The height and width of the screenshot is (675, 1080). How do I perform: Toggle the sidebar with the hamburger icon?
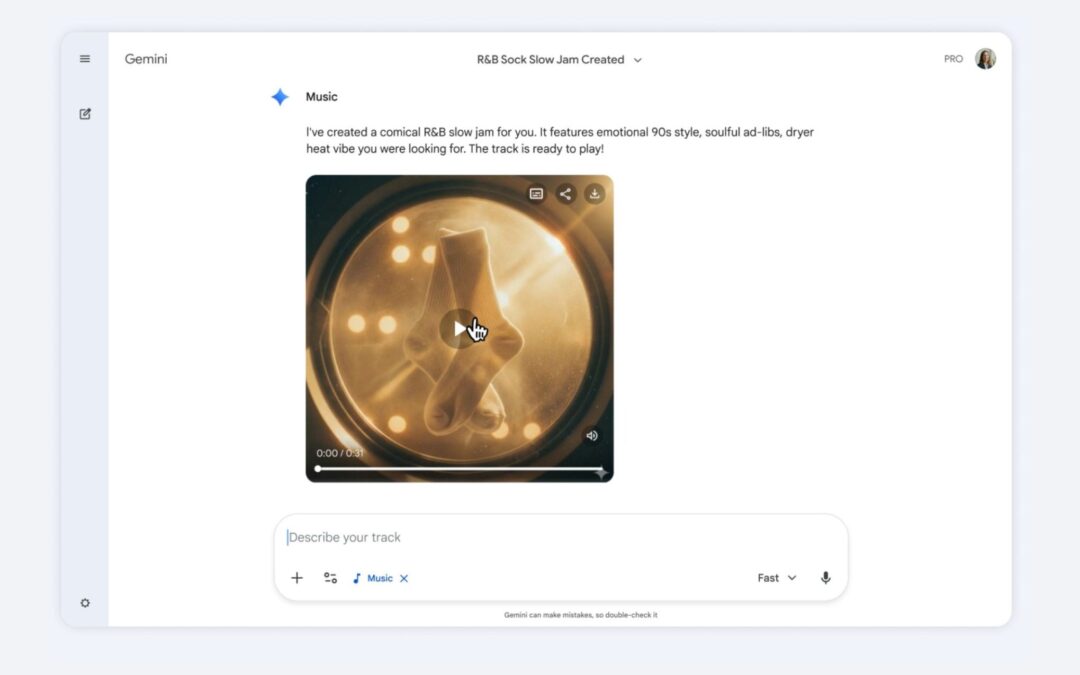(x=85, y=58)
